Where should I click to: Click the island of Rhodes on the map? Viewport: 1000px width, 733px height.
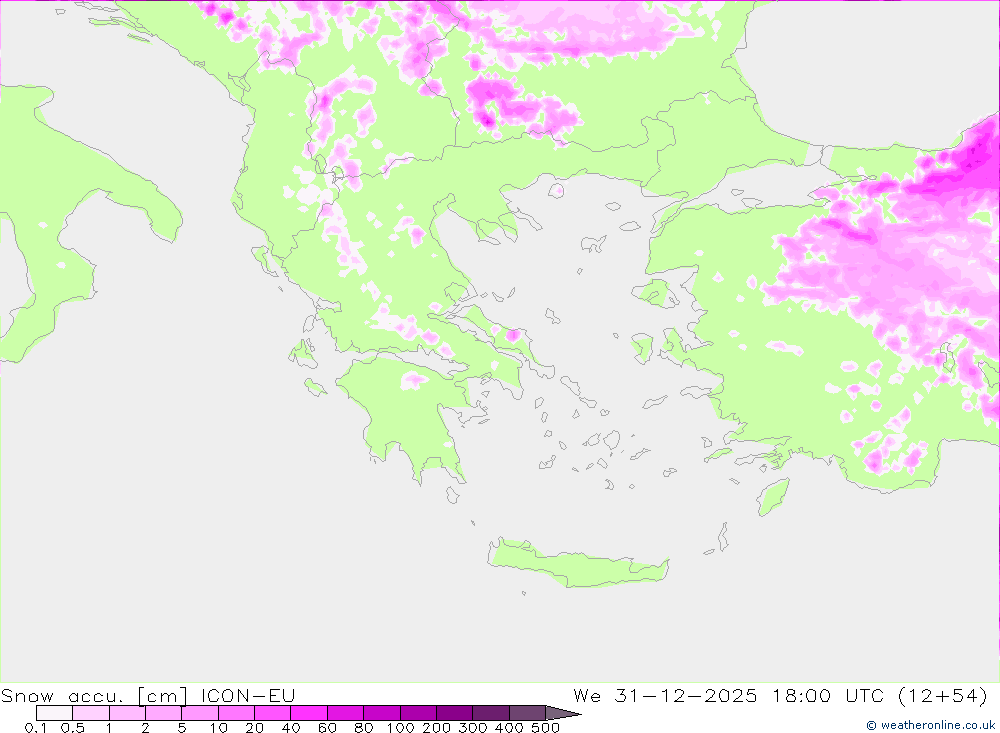pos(773,498)
